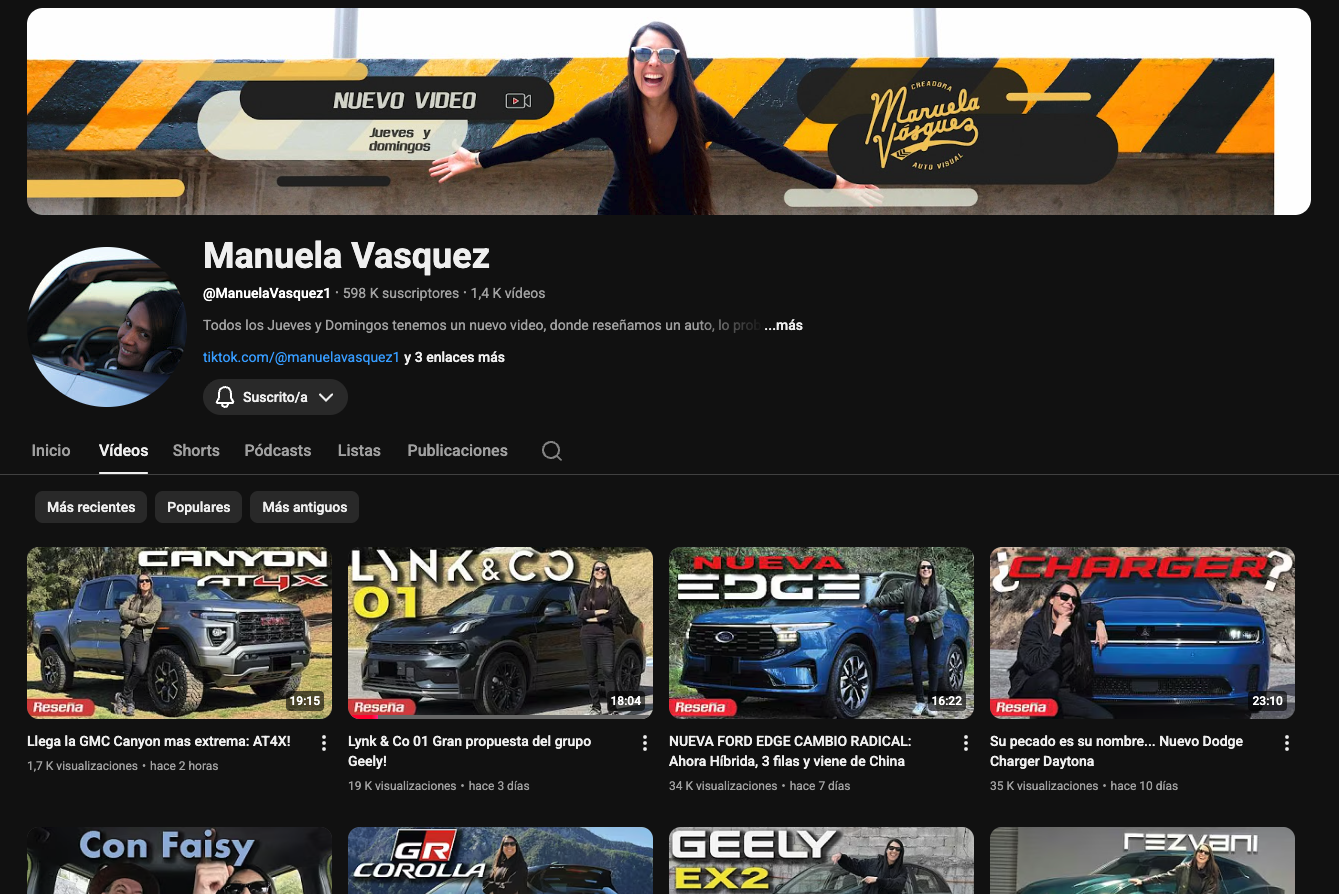Open three-dot menu for Nueva Ford Edge video
This screenshot has width=1339, height=894.
965,743
